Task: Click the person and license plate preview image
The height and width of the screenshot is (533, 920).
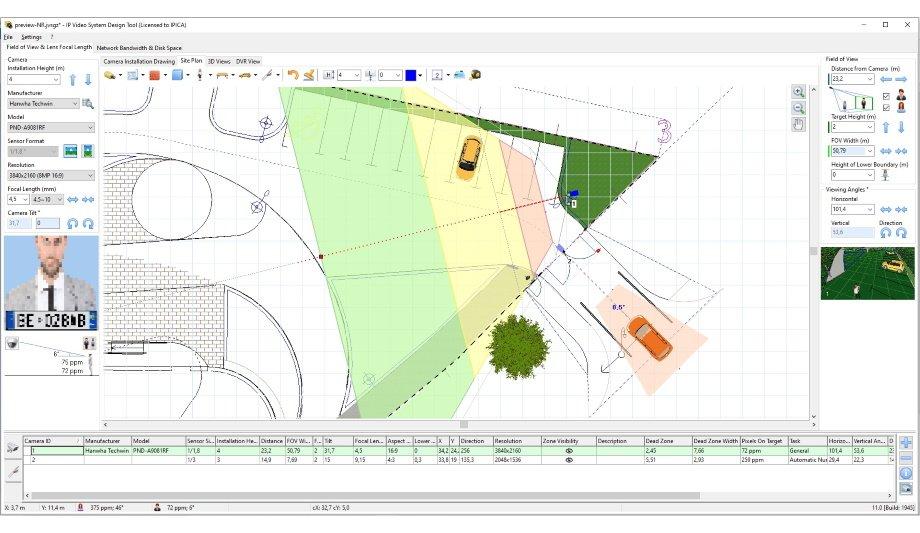Action: click(52, 283)
